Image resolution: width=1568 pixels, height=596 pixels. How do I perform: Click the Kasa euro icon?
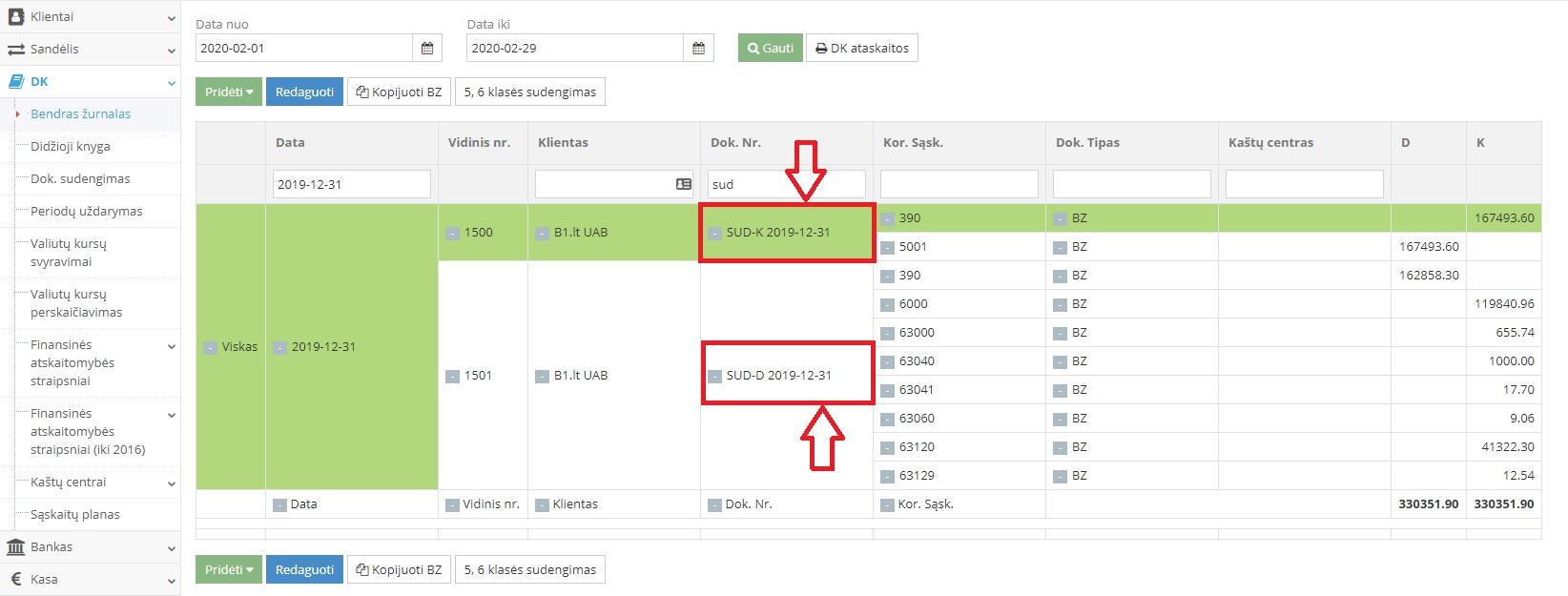coord(16,580)
